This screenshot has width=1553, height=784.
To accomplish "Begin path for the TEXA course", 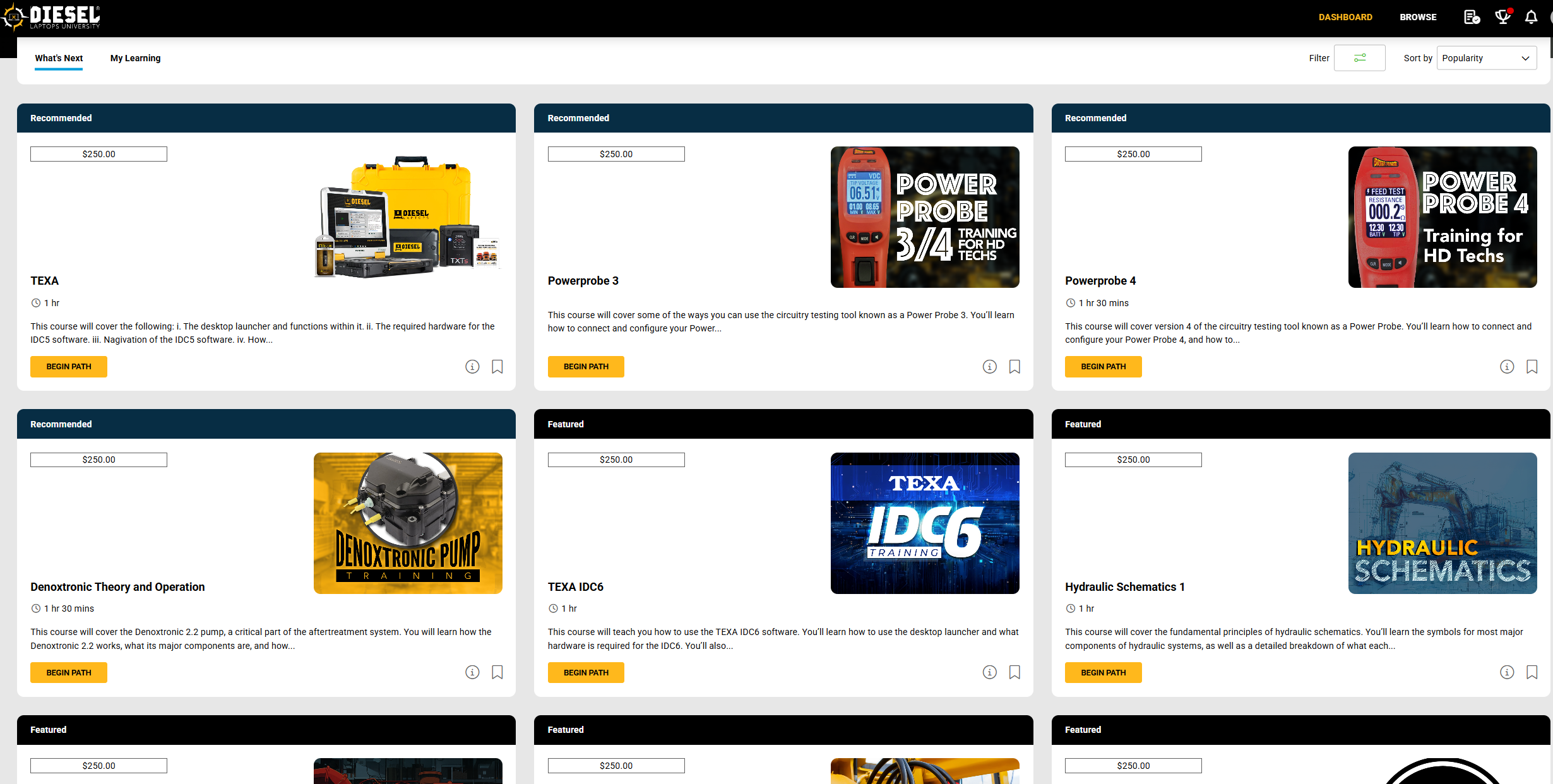I will pyautogui.click(x=69, y=367).
